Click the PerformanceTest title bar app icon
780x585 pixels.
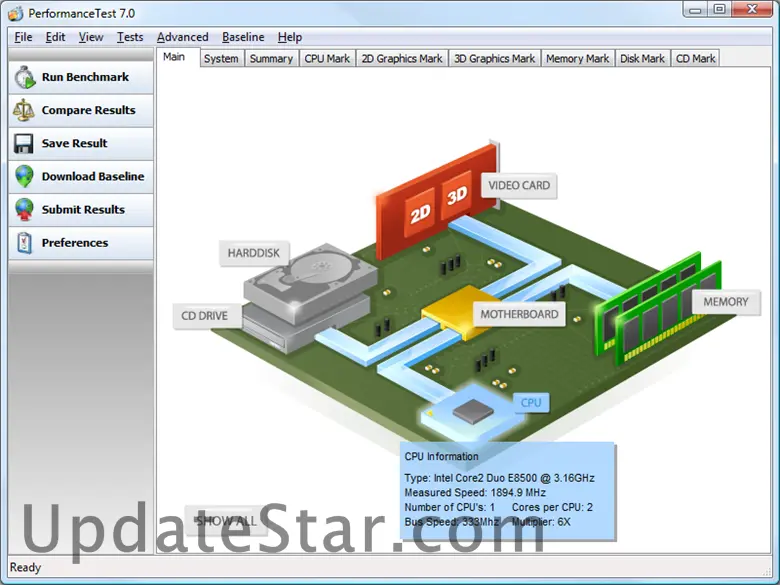15,13
